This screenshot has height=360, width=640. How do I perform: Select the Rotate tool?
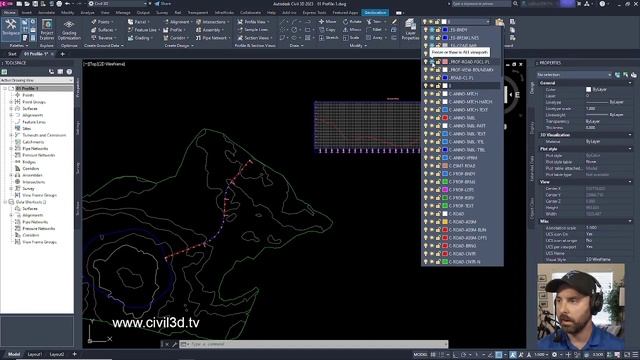coord(352,22)
